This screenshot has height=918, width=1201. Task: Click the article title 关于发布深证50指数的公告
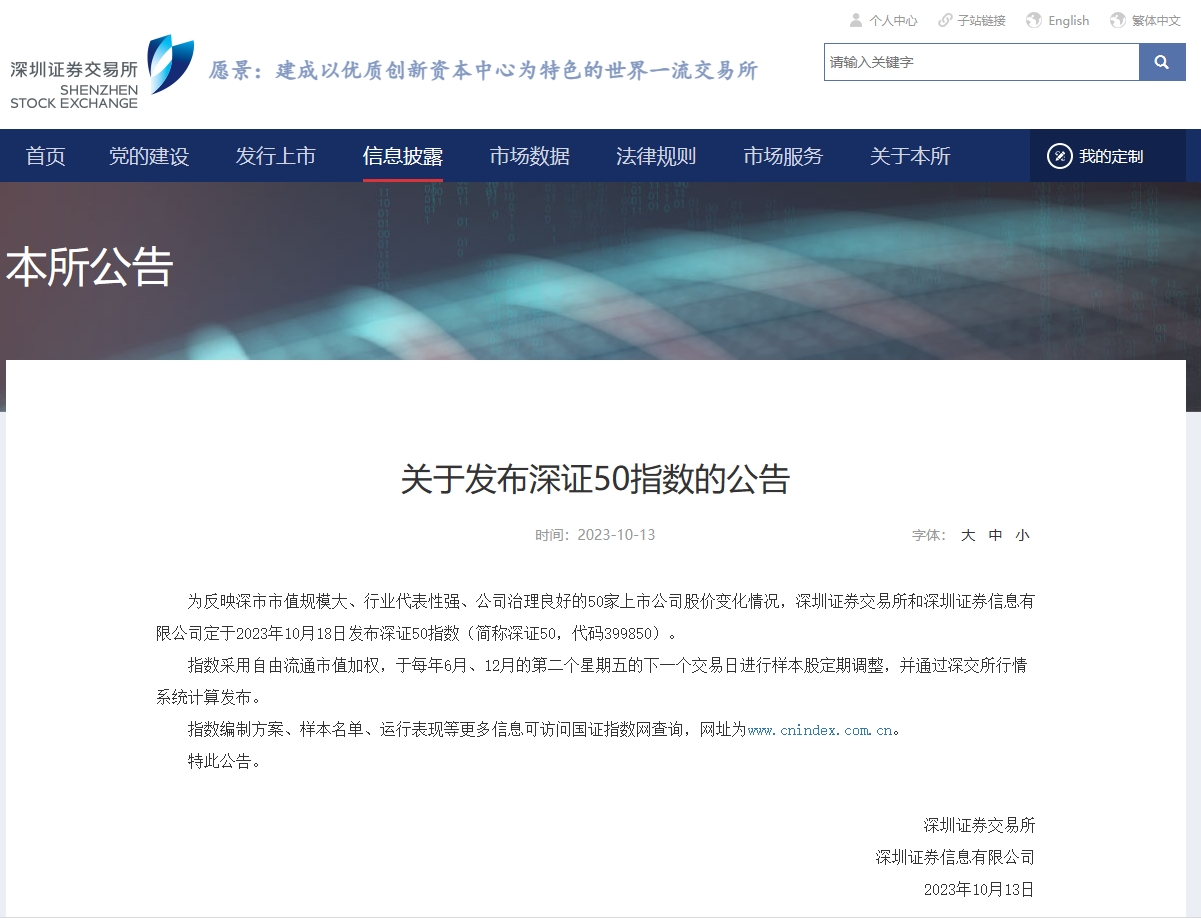(x=595, y=479)
